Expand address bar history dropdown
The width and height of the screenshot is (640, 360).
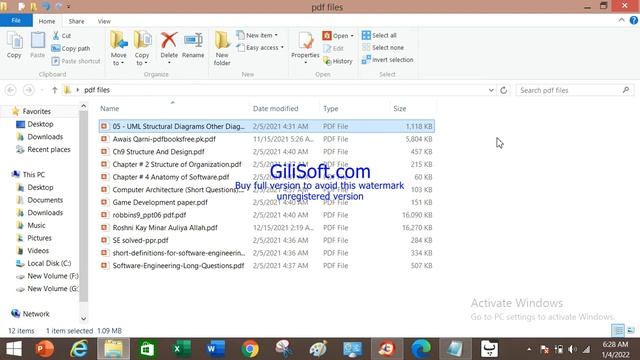(x=491, y=90)
